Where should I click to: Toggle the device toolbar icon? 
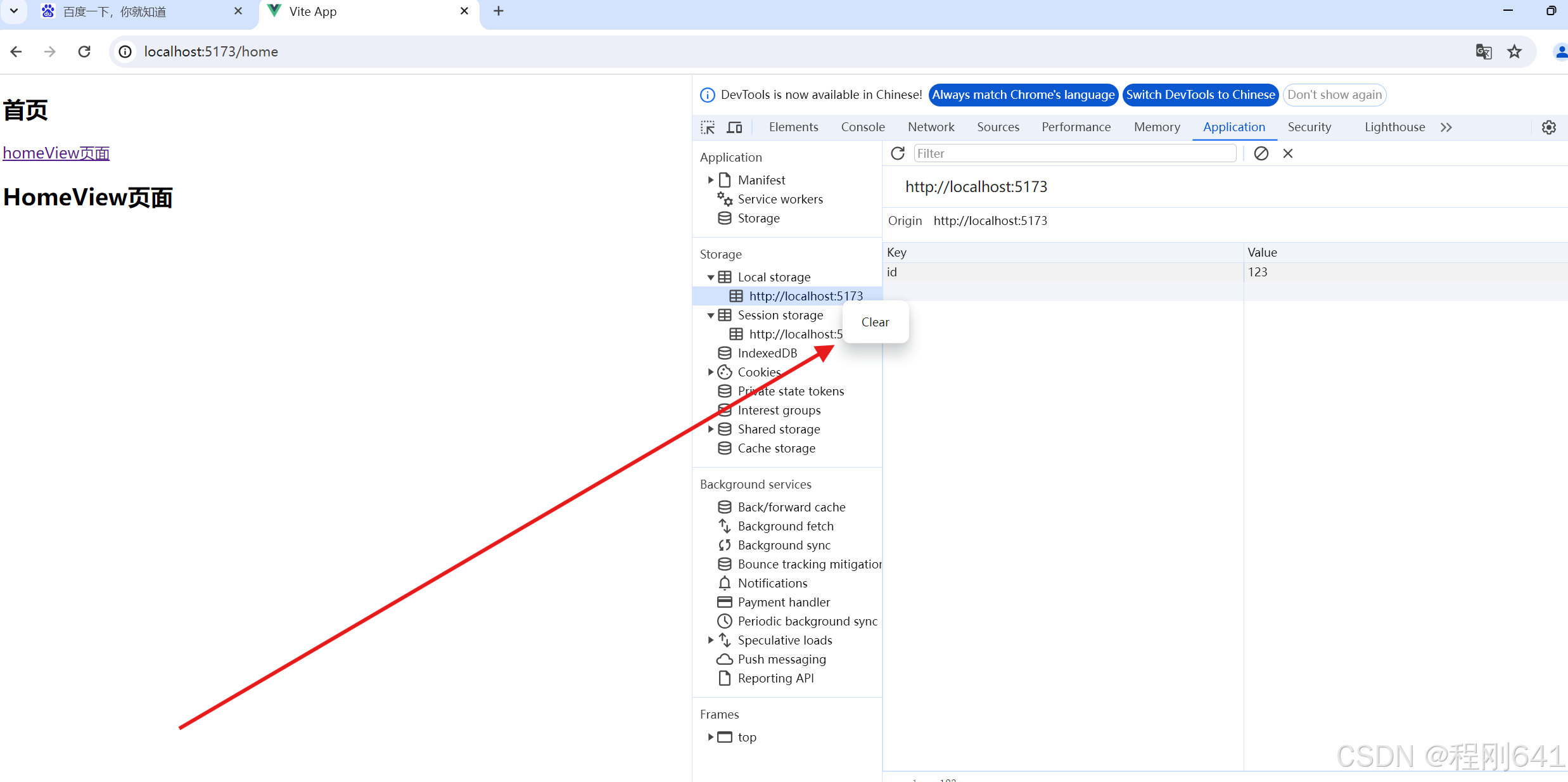pos(734,127)
